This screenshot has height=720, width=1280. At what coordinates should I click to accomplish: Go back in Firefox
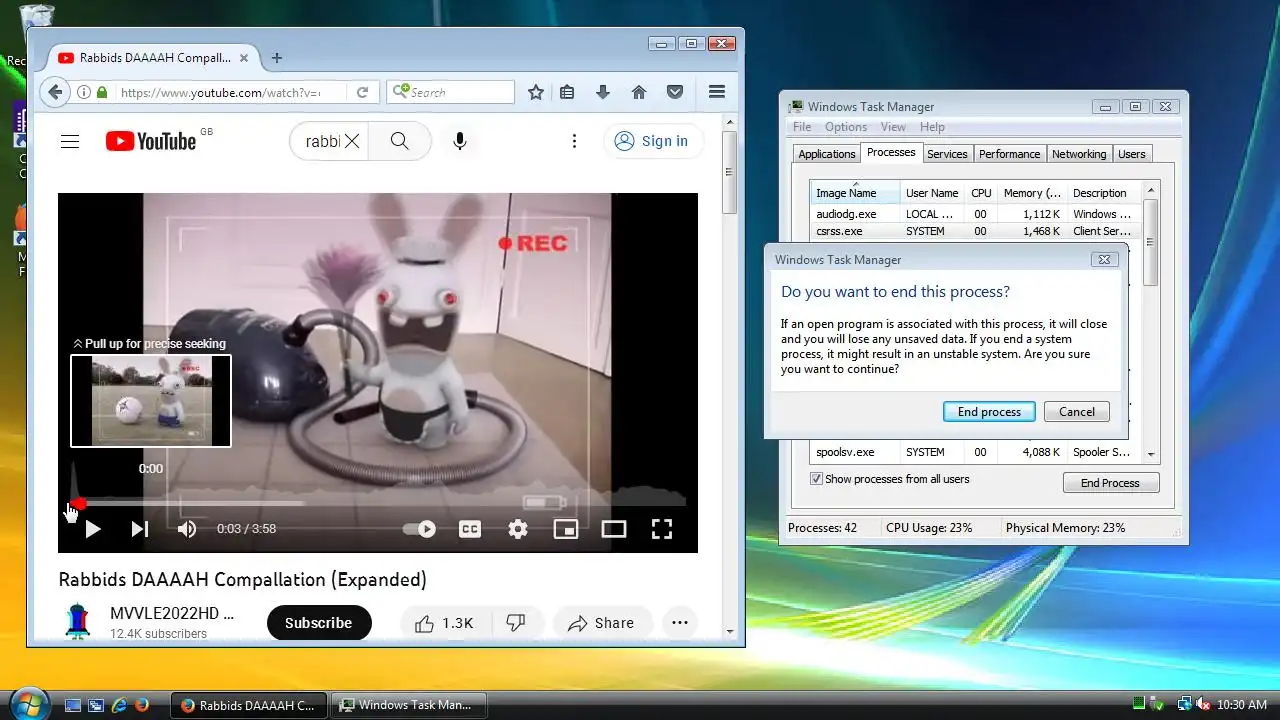point(54,92)
